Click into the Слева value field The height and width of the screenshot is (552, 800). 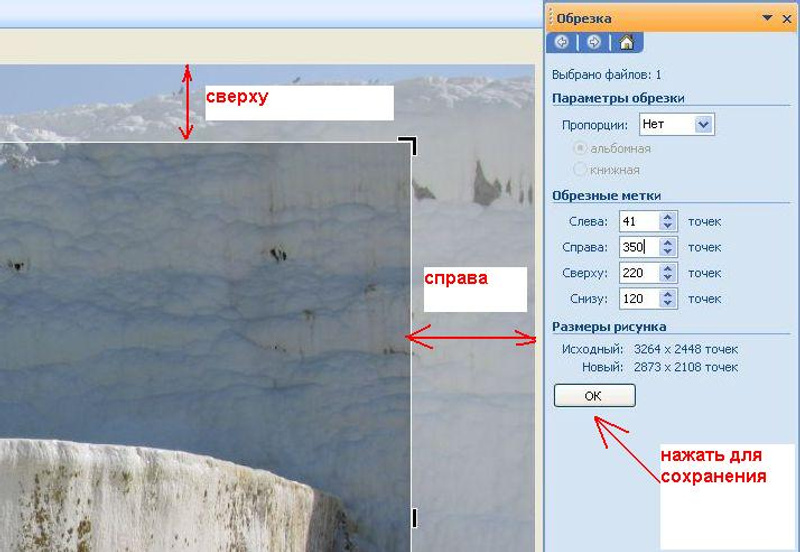639,221
